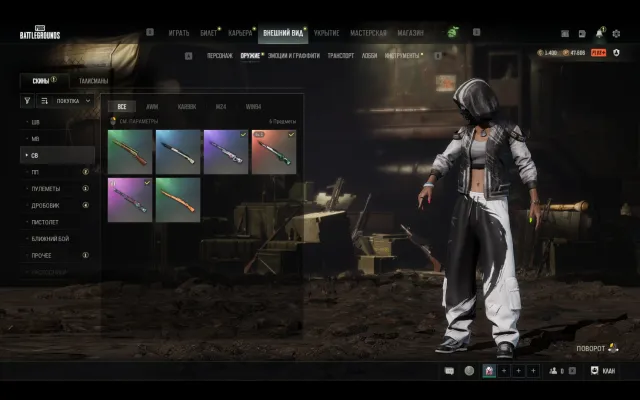Select the rifle skin on blue background
The image size is (640, 400).
(178, 152)
